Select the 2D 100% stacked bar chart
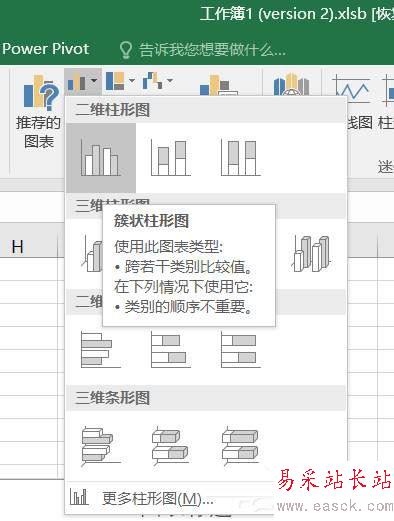This screenshot has width=394, height=521. 241,349
